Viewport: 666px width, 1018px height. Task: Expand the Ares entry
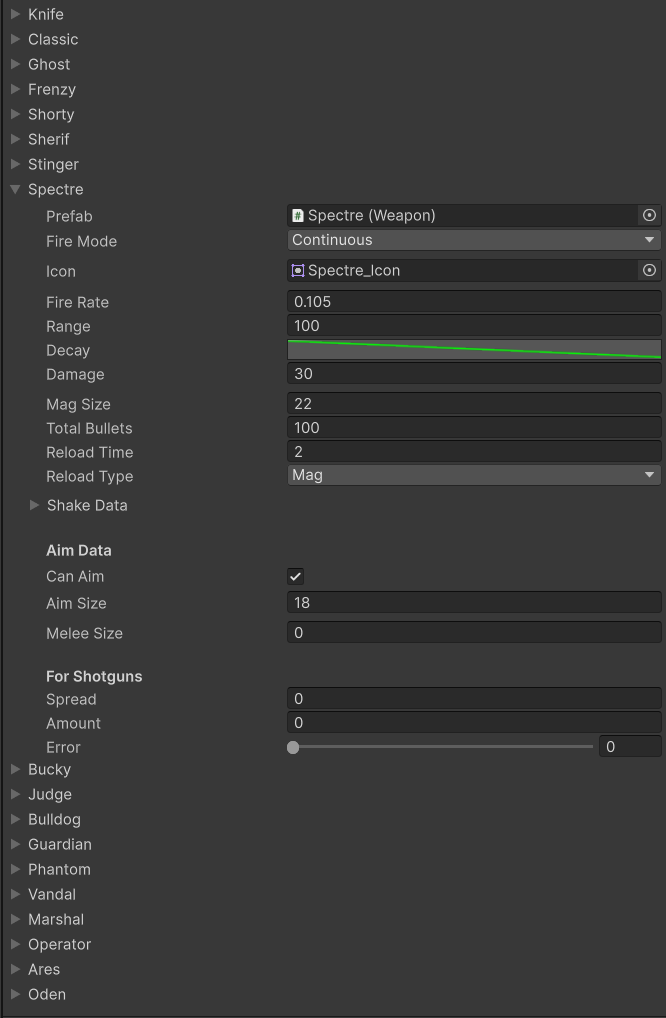(x=16, y=969)
